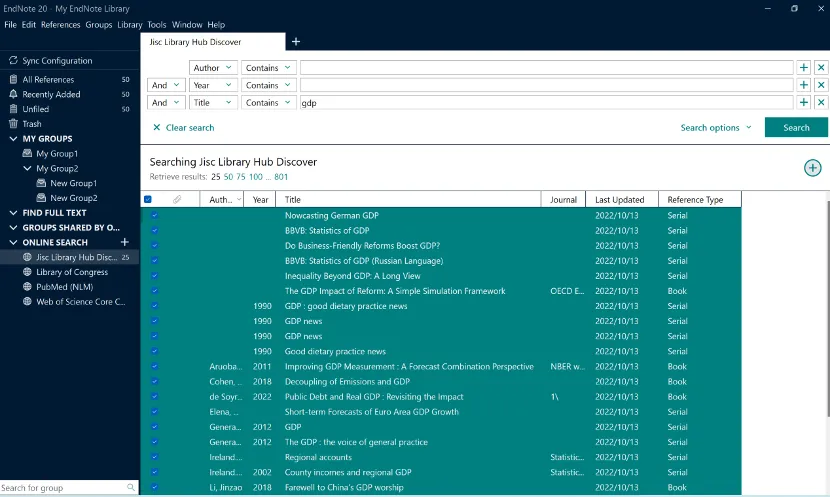Image resolution: width=830 pixels, height=498 pixels.
Task: Open All References icon in sidebar
Action: 13,79
